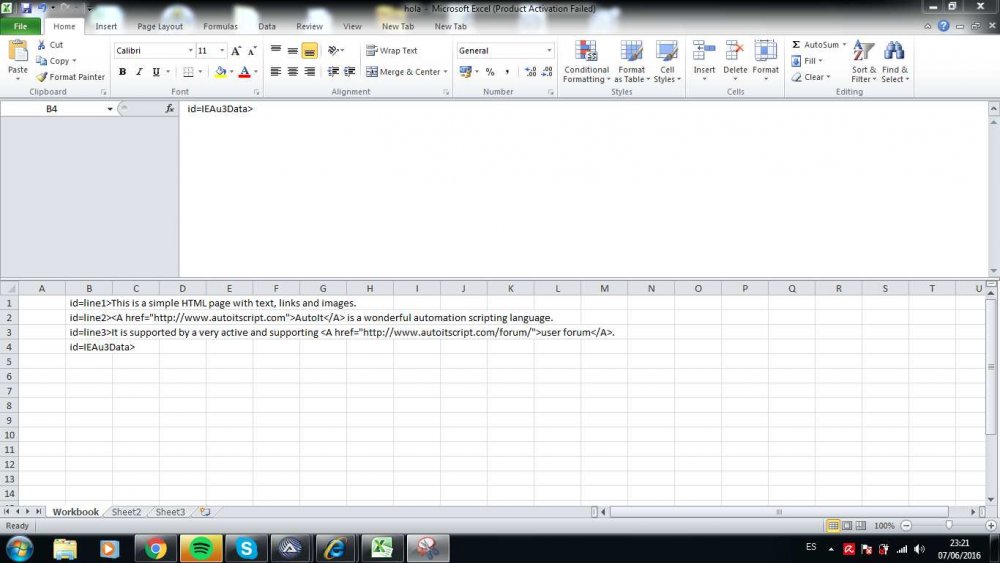Switch to the Review tab

[x=309, y=26]
